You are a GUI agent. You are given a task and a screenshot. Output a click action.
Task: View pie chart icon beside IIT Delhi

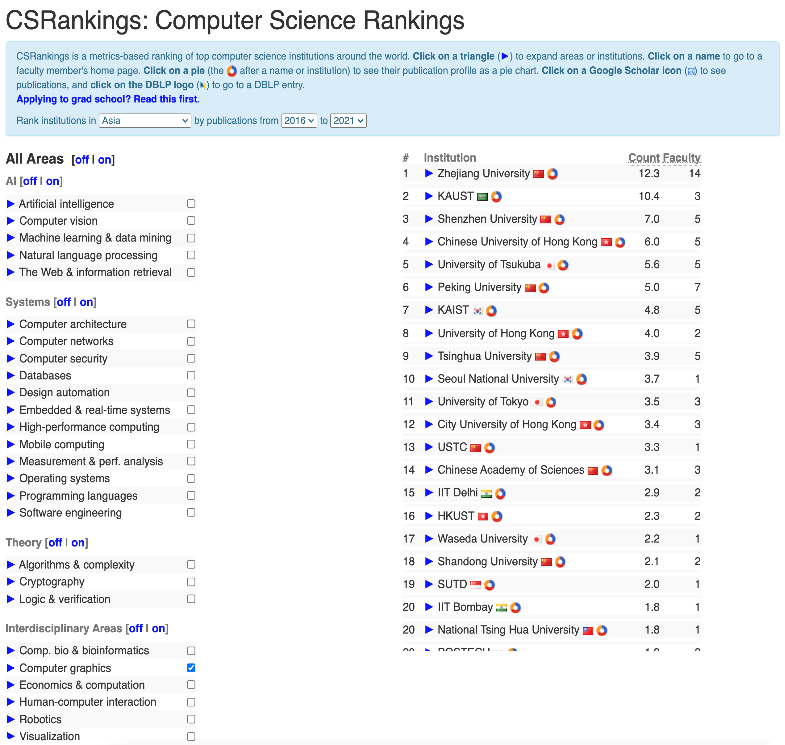pos(500,494)
